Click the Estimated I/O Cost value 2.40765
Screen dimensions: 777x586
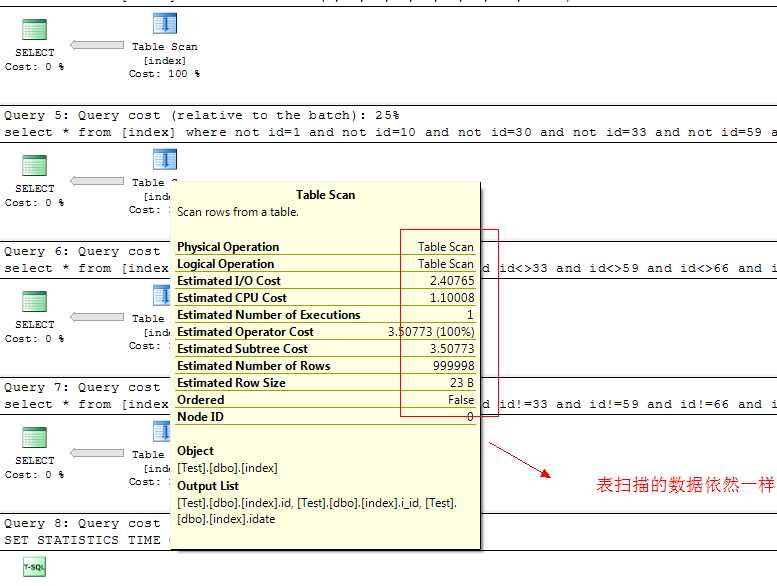(452, 281)
